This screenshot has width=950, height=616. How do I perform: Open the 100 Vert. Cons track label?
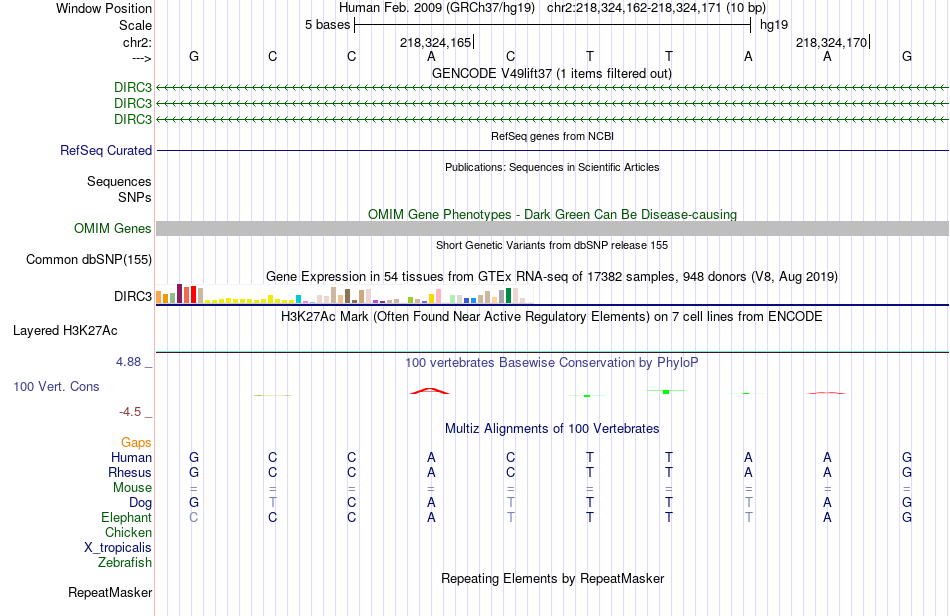click(x=56, y=386)
